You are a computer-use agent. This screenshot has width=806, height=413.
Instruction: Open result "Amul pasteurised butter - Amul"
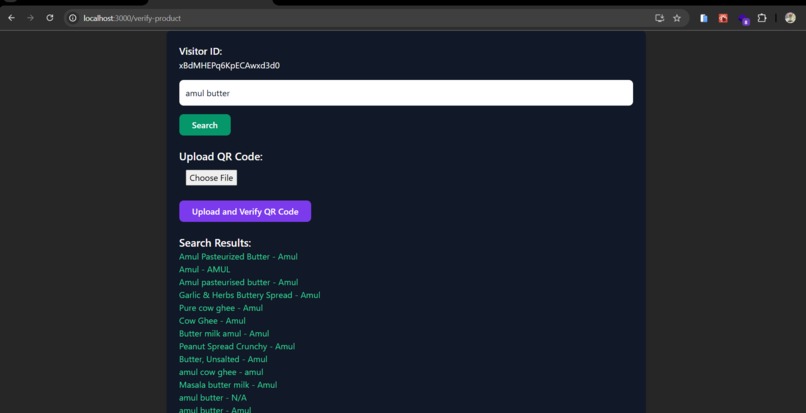tap(239, 282)
